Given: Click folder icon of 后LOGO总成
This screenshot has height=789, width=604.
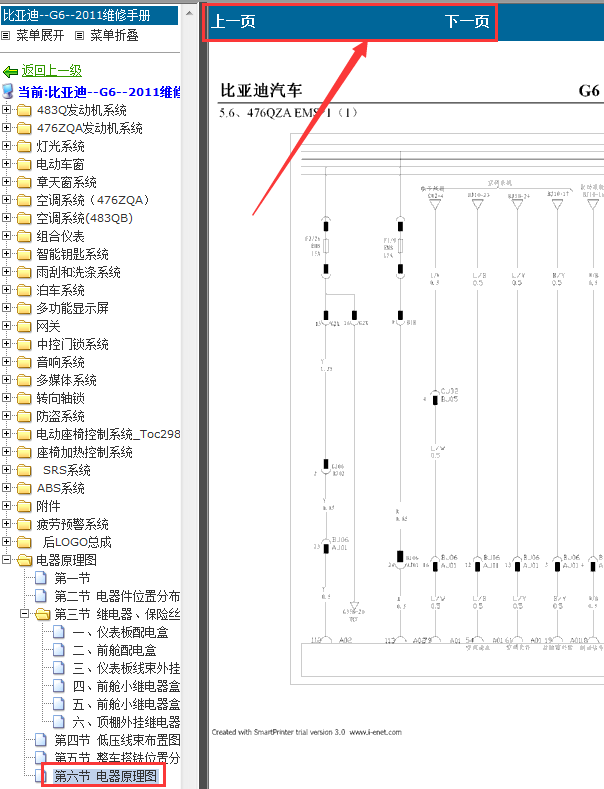Looking at the screenshot, I should (24, 542).
